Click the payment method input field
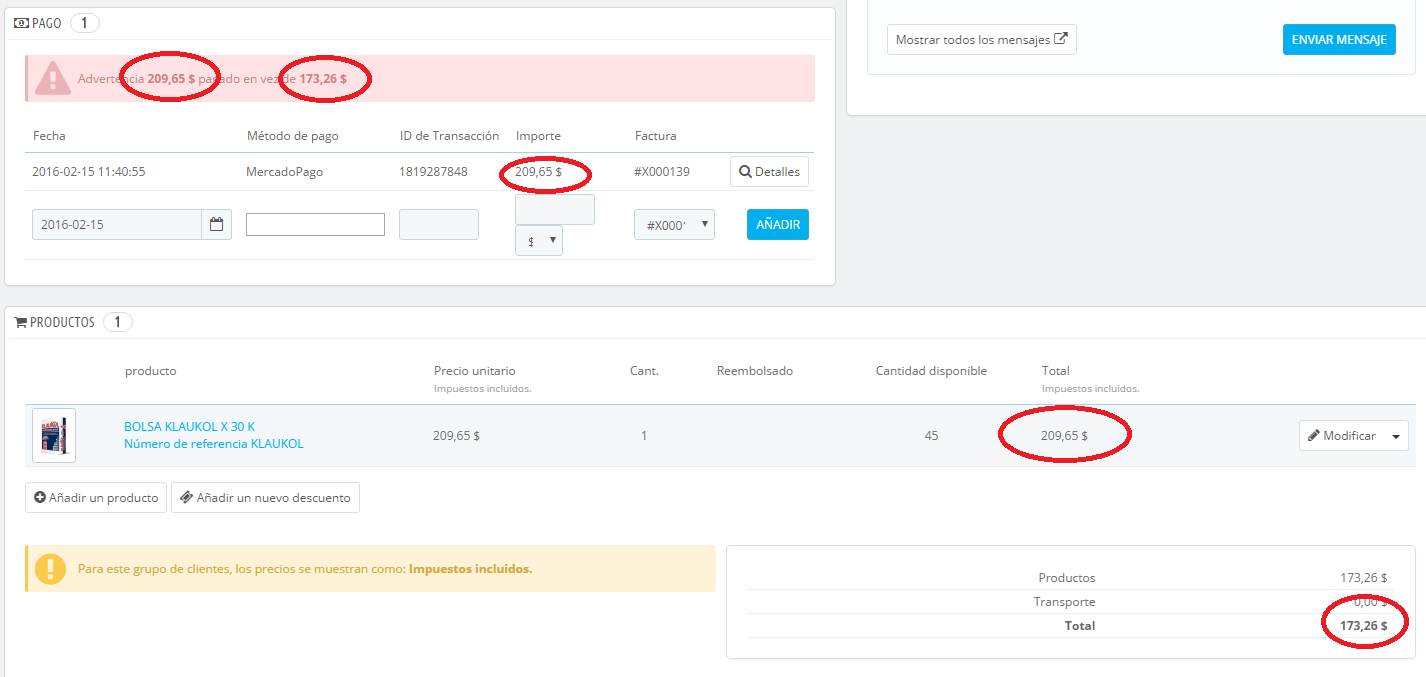Screen dimensions: 1426x677 point(315,225)
